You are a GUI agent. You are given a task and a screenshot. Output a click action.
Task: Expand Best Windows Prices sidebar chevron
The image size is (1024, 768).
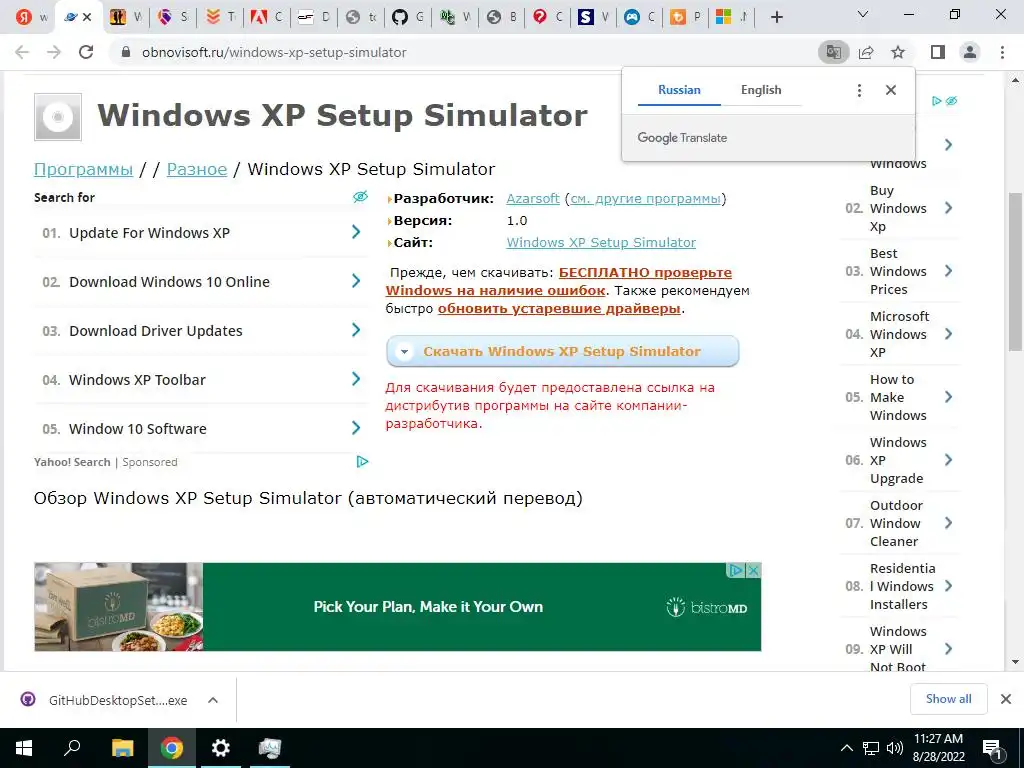(x=948, y=271)
